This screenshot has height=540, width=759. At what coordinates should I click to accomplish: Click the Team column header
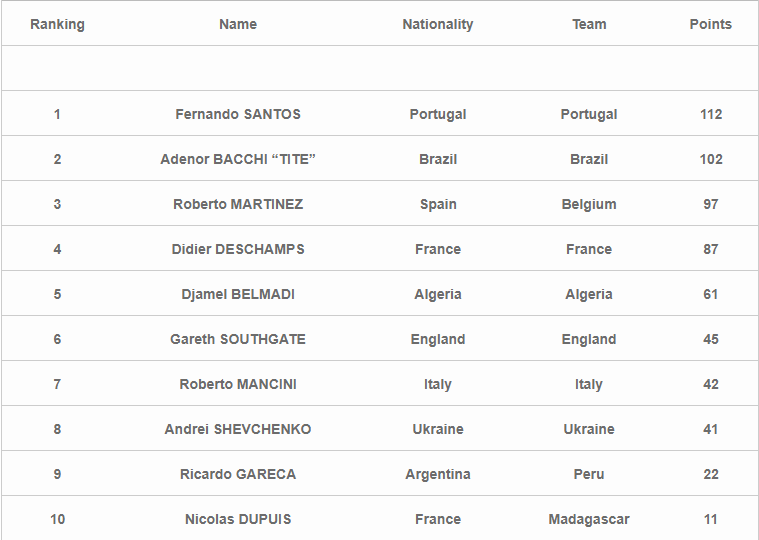pyautogui.click(x=589, y=24)
